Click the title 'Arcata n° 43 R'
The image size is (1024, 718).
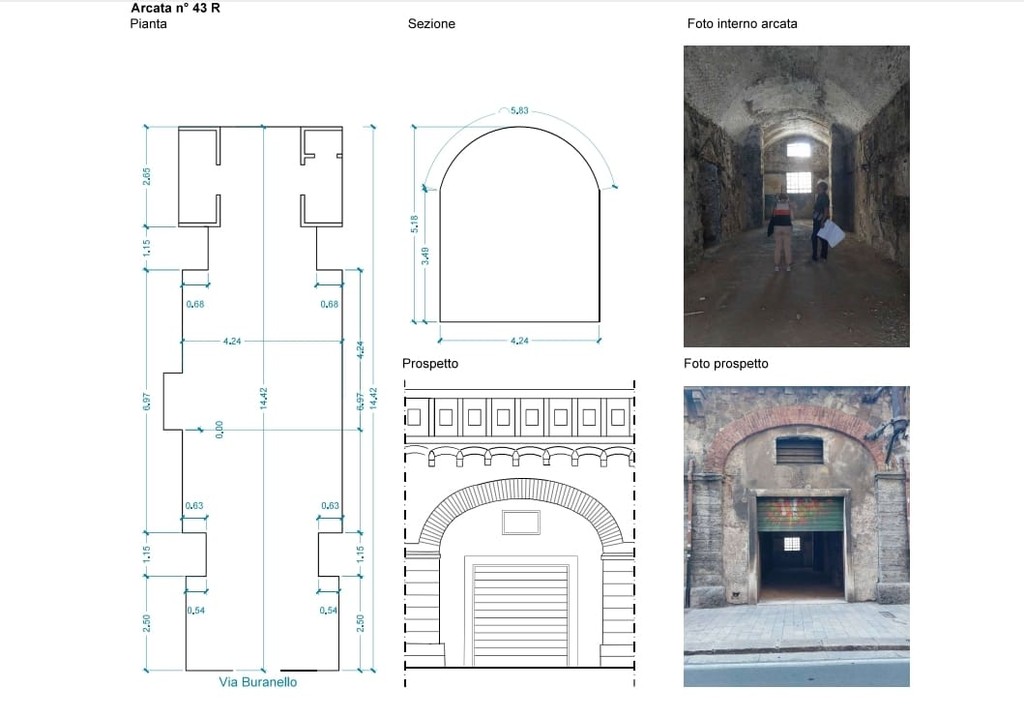click(x=175, y=8)
